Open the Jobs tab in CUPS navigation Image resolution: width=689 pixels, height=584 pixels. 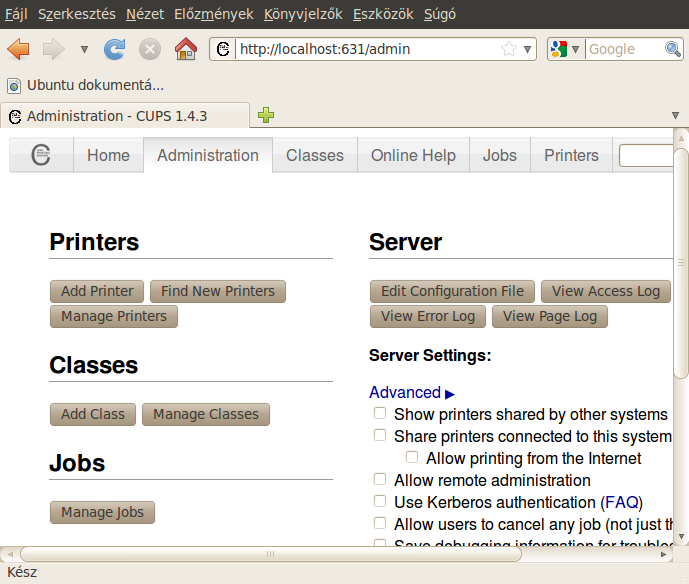[x=500, y=155]
